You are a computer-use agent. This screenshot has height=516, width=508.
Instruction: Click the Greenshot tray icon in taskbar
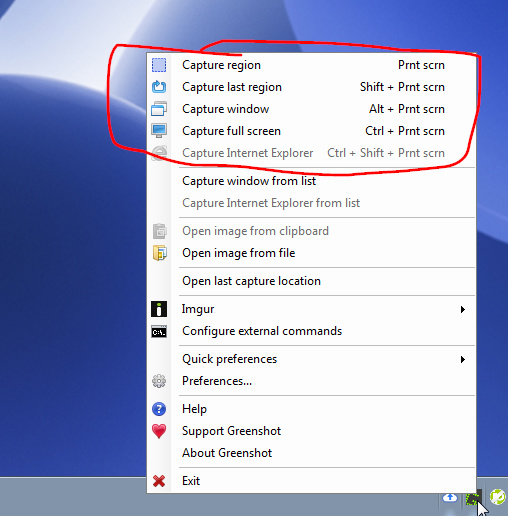pos(473,498)
